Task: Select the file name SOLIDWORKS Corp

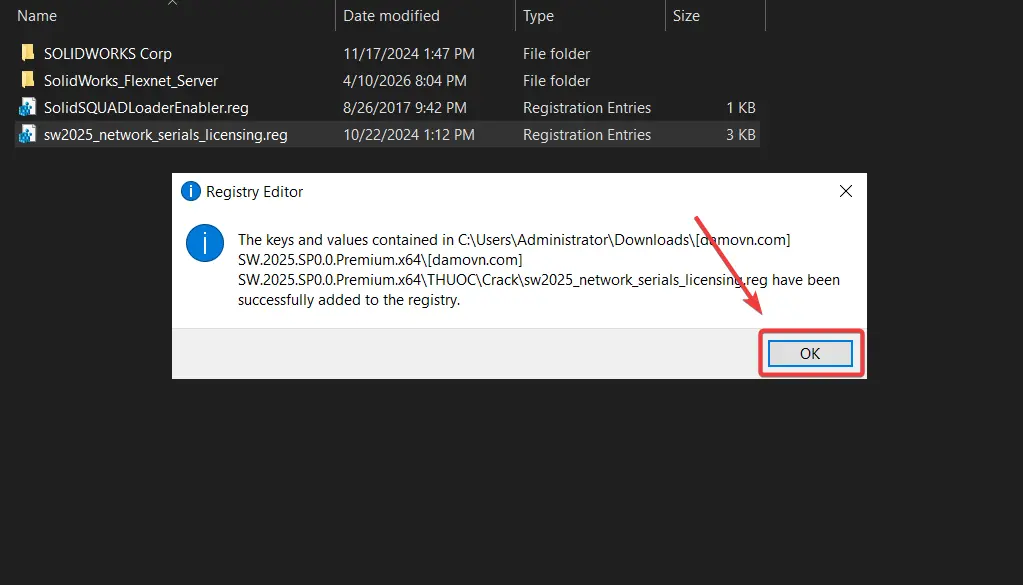Action: click(x=108, y=53)
